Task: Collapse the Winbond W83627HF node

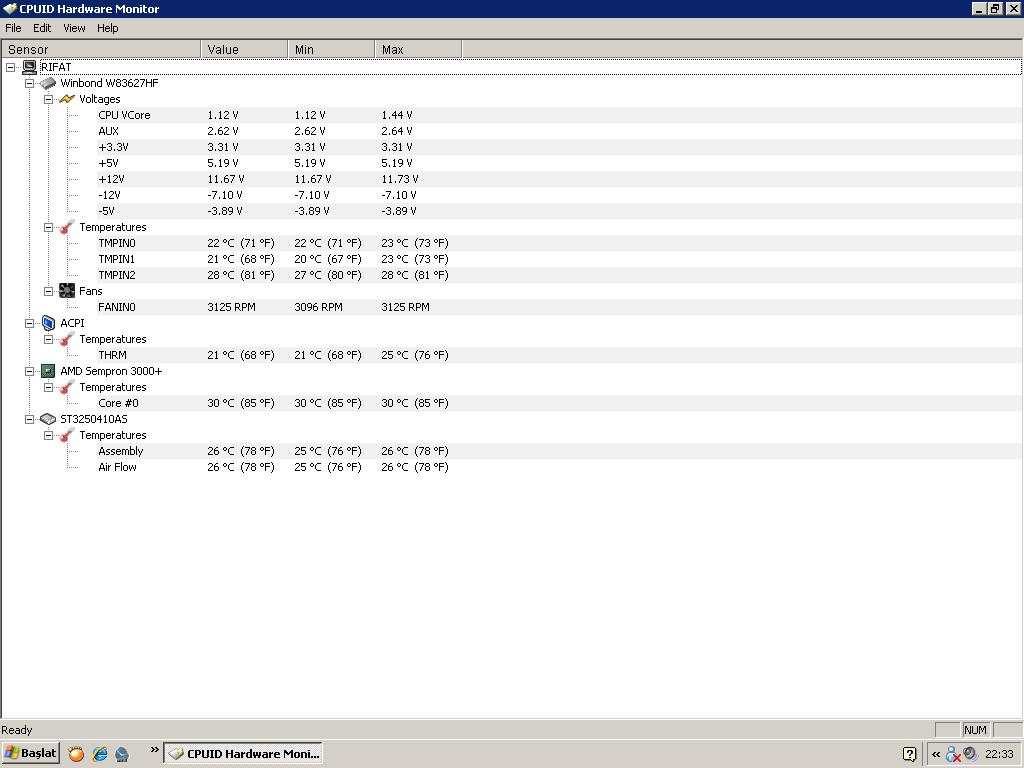Action: click(29, 84)
